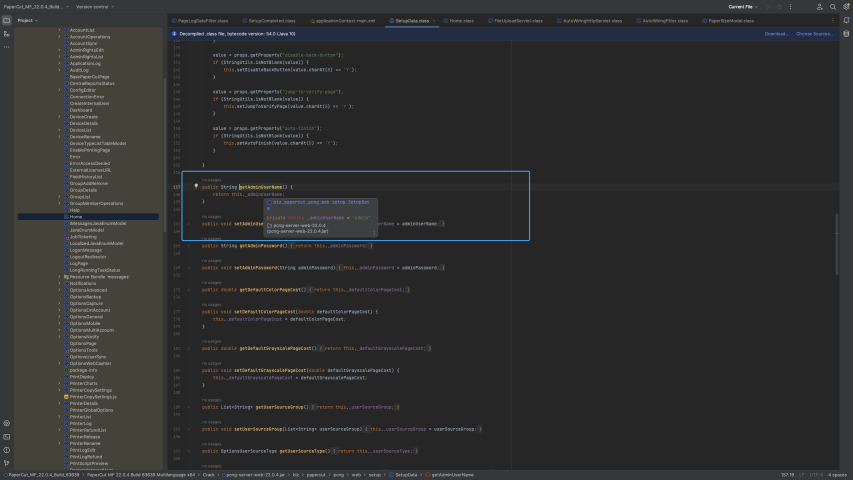The height and width of the screenshot is (480, 853).
Task: Click the intention lightbulb at getAdminUserName
Action: click(196, 186)
